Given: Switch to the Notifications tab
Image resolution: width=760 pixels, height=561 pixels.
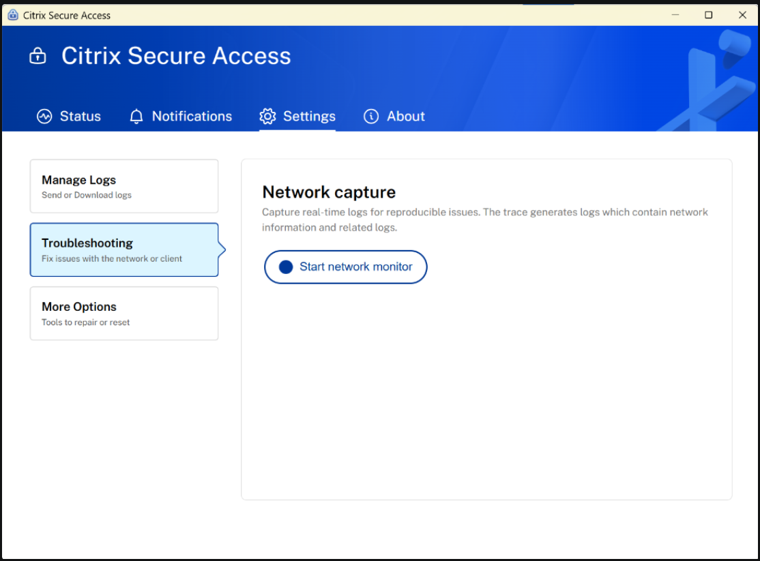Looking at the screenshot, I should point(181,116).
